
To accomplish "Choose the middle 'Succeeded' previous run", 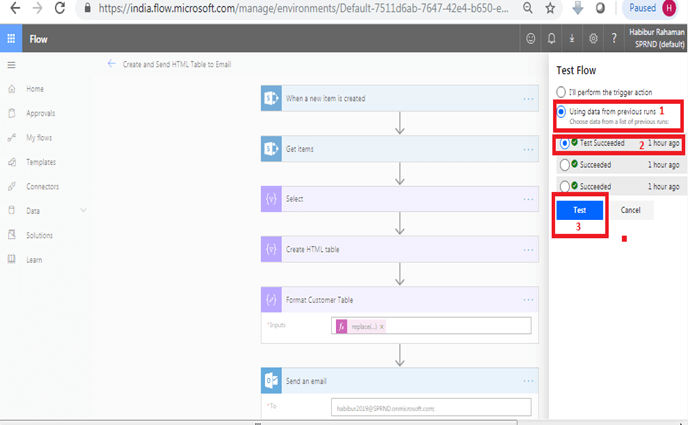I will coord(565,165).
